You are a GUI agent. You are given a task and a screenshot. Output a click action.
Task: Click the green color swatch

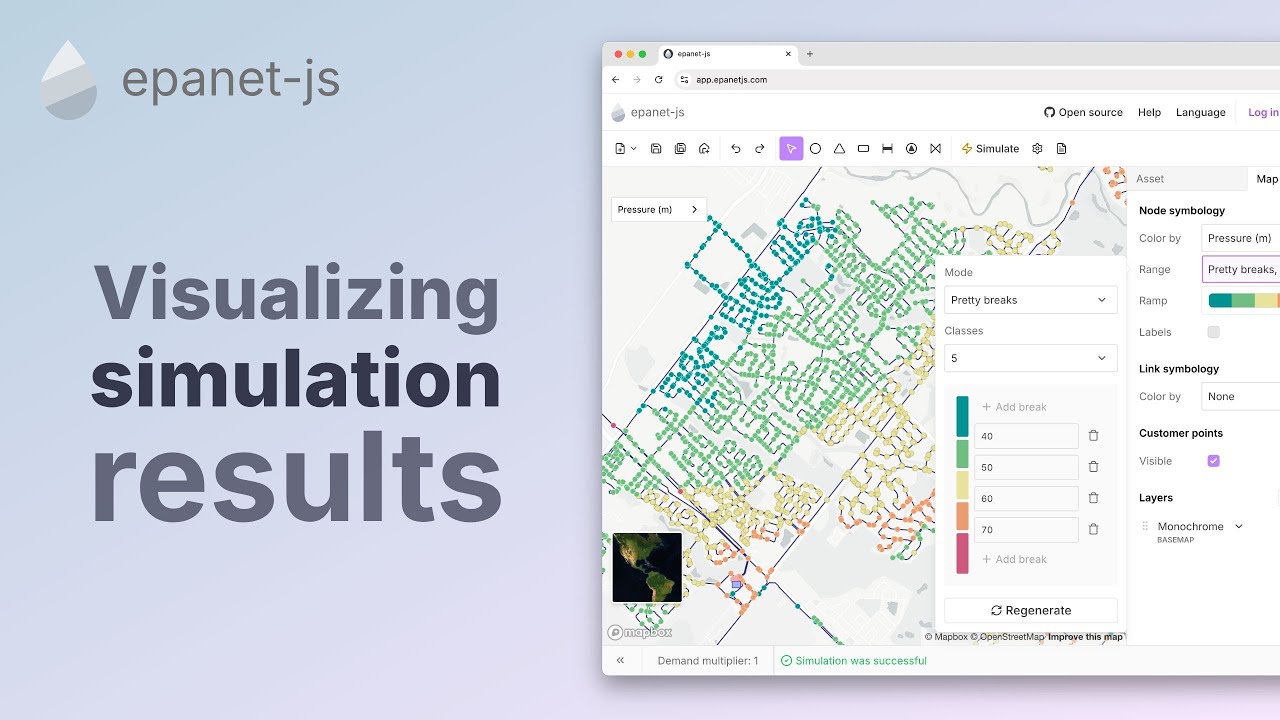click(962, 454)
